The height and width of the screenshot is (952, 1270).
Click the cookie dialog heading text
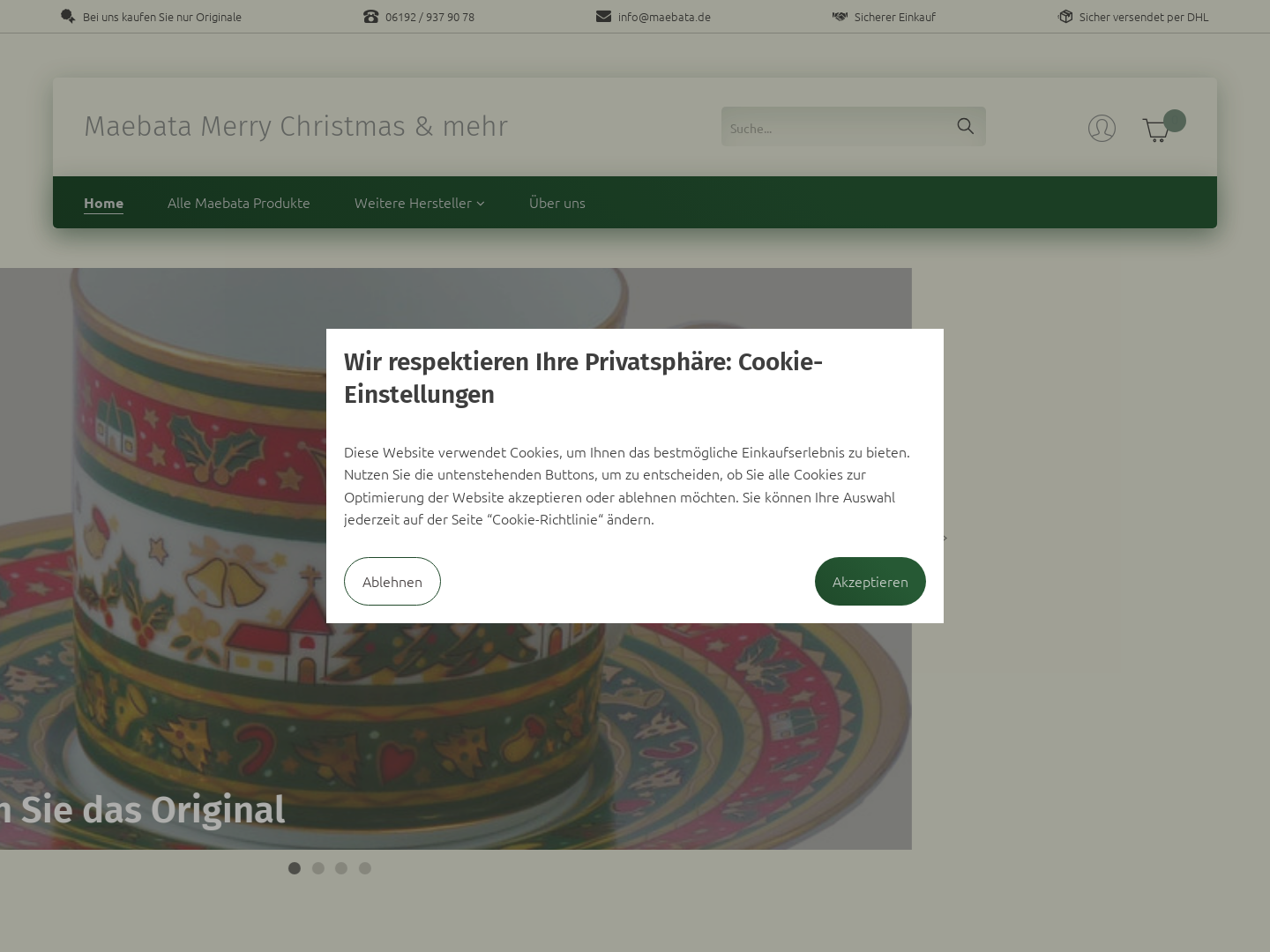click(583, 378)
